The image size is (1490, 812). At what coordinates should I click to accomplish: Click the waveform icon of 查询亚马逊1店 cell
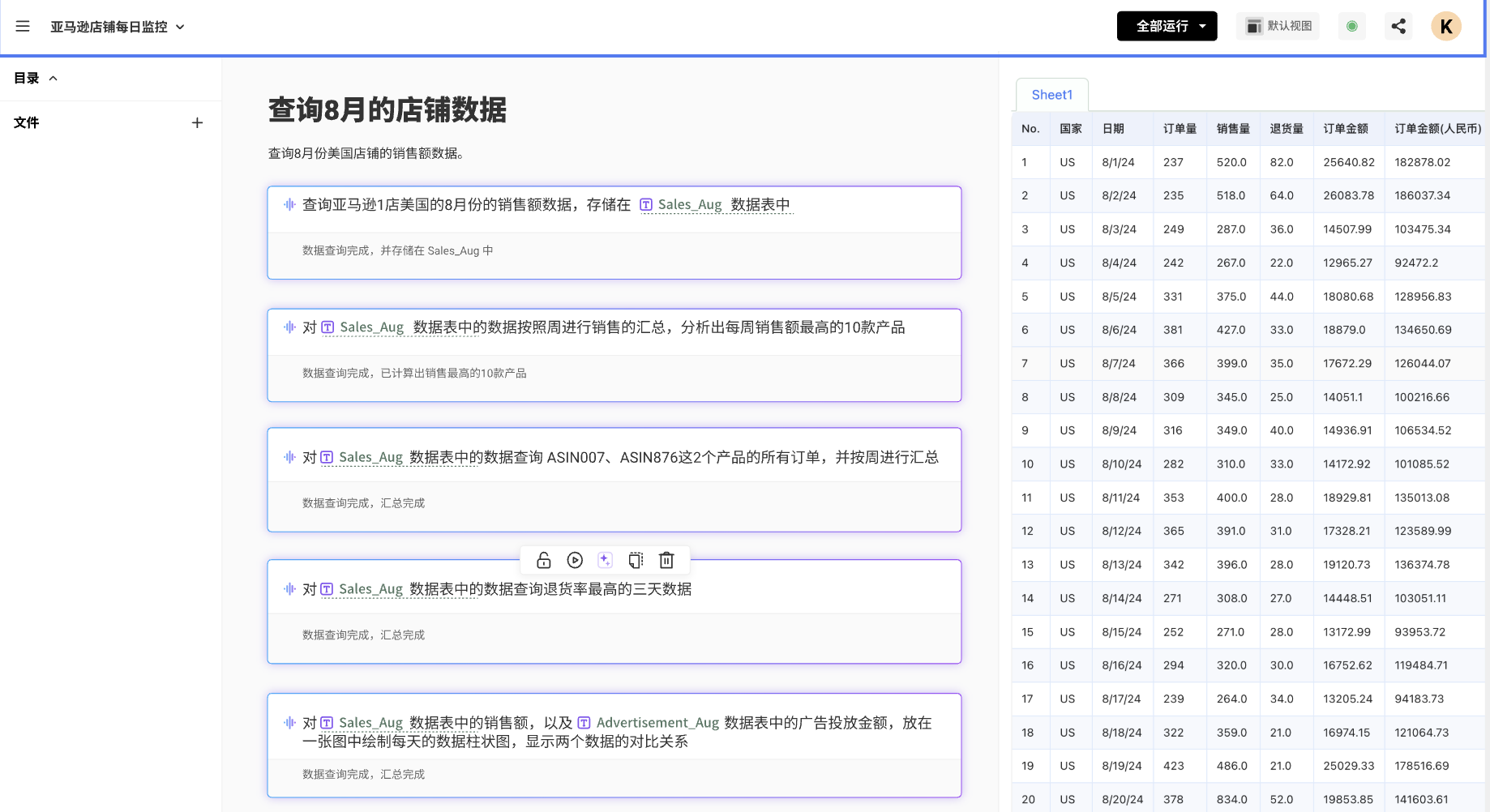pyautogui.click(x=289, y=204)
